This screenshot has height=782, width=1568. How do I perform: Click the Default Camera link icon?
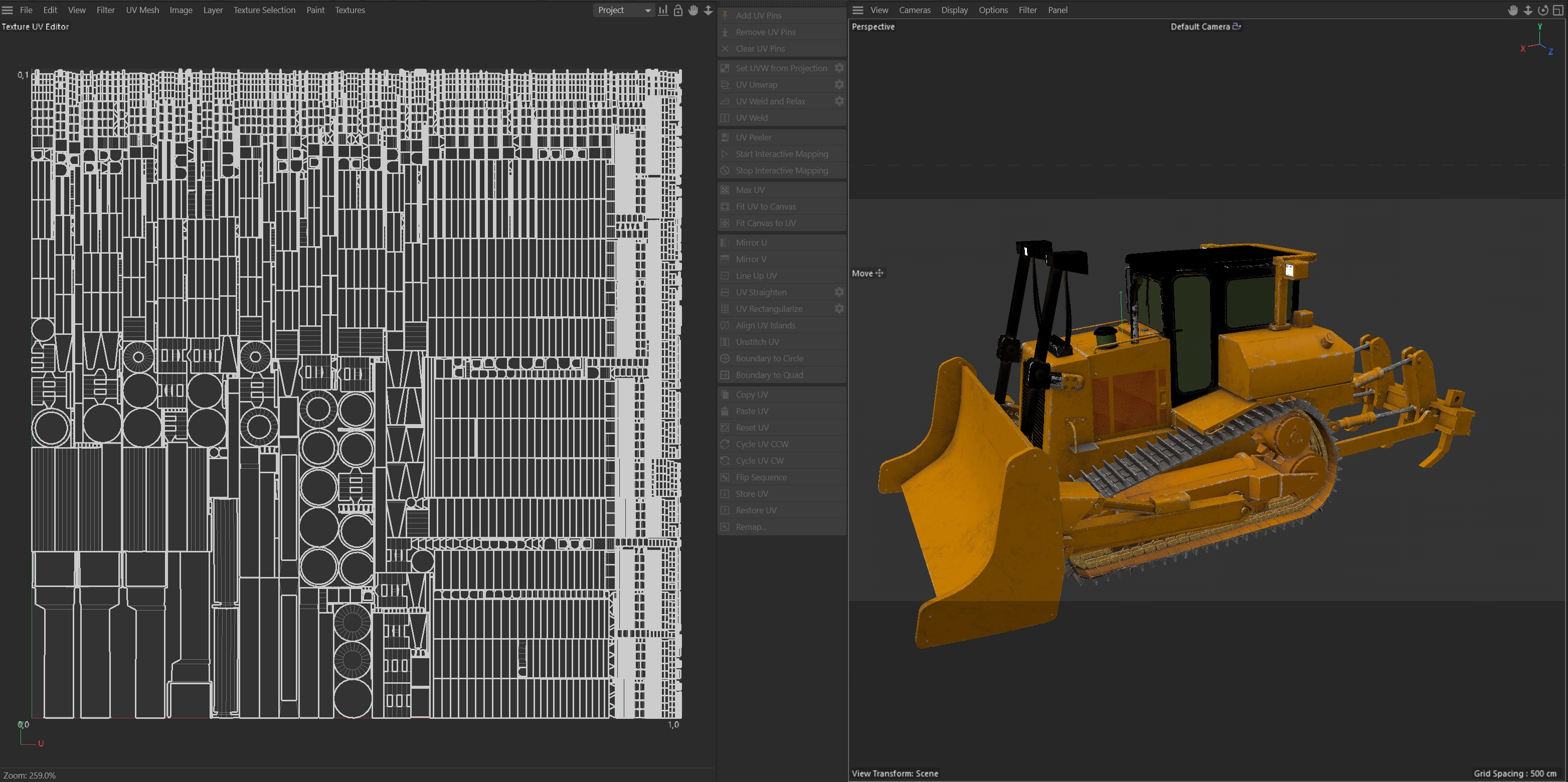tap(1236, 26)
